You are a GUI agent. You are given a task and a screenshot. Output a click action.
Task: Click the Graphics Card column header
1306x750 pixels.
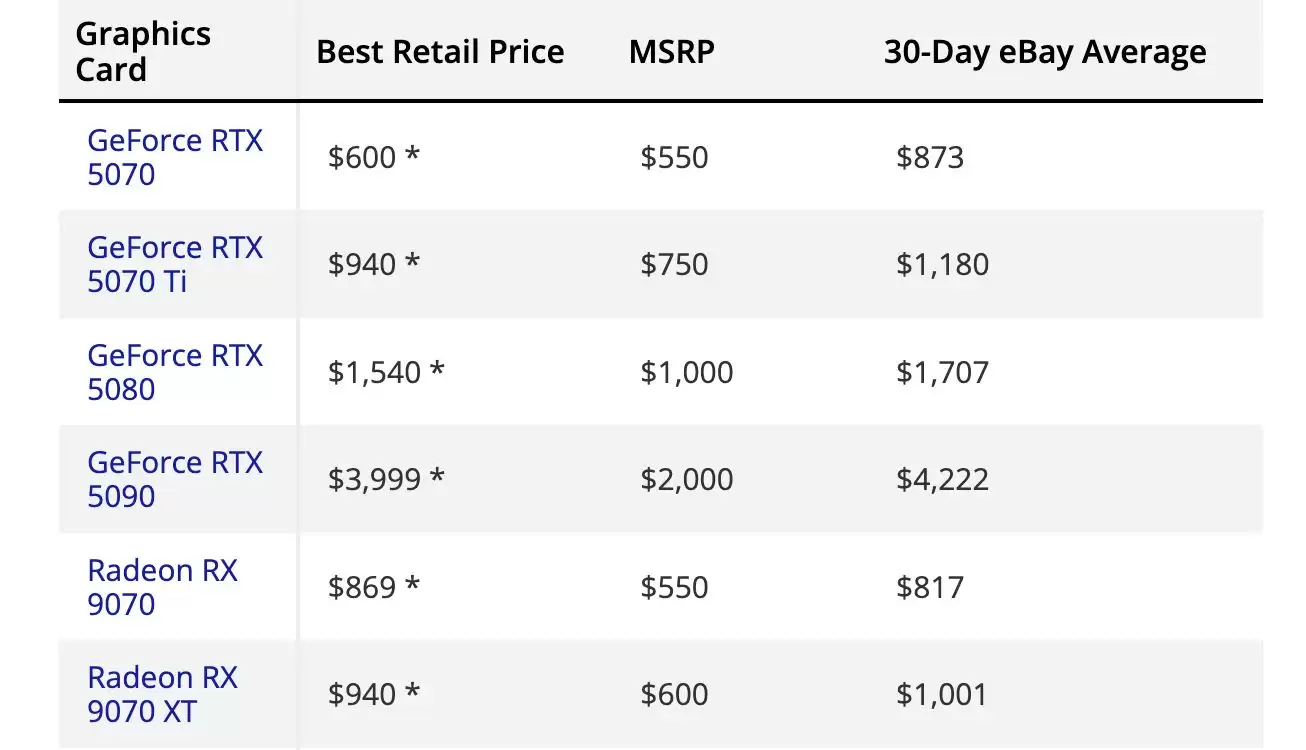(x=143, y=52)
